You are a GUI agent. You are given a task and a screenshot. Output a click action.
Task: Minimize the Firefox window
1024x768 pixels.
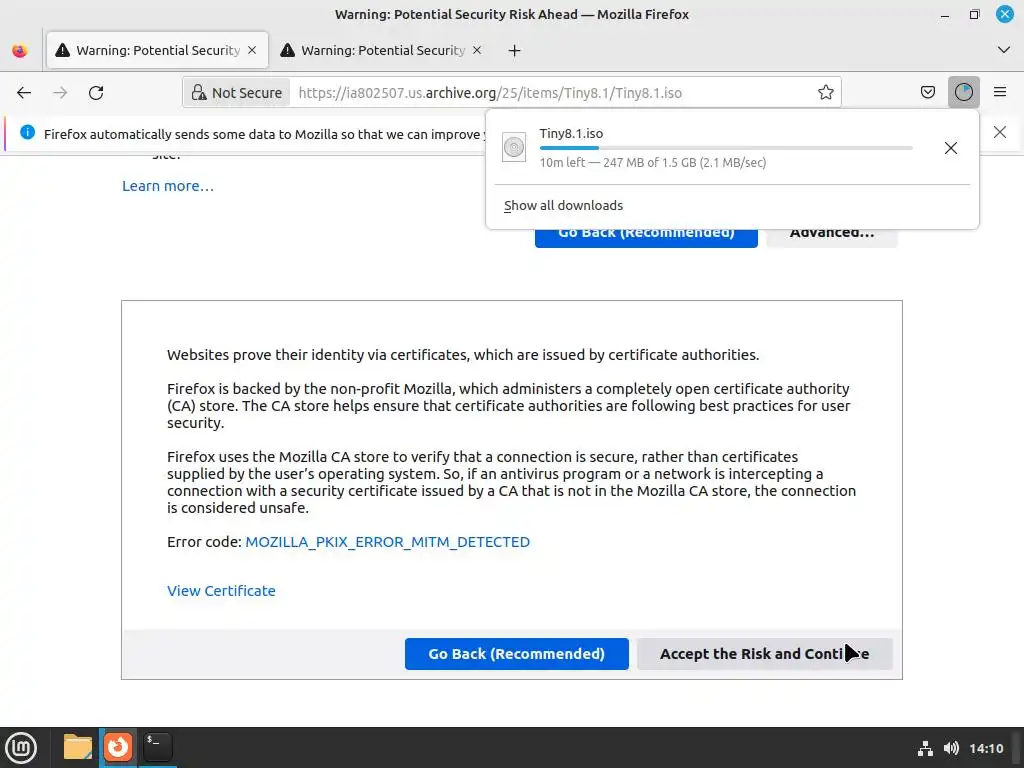click(944, 14)
